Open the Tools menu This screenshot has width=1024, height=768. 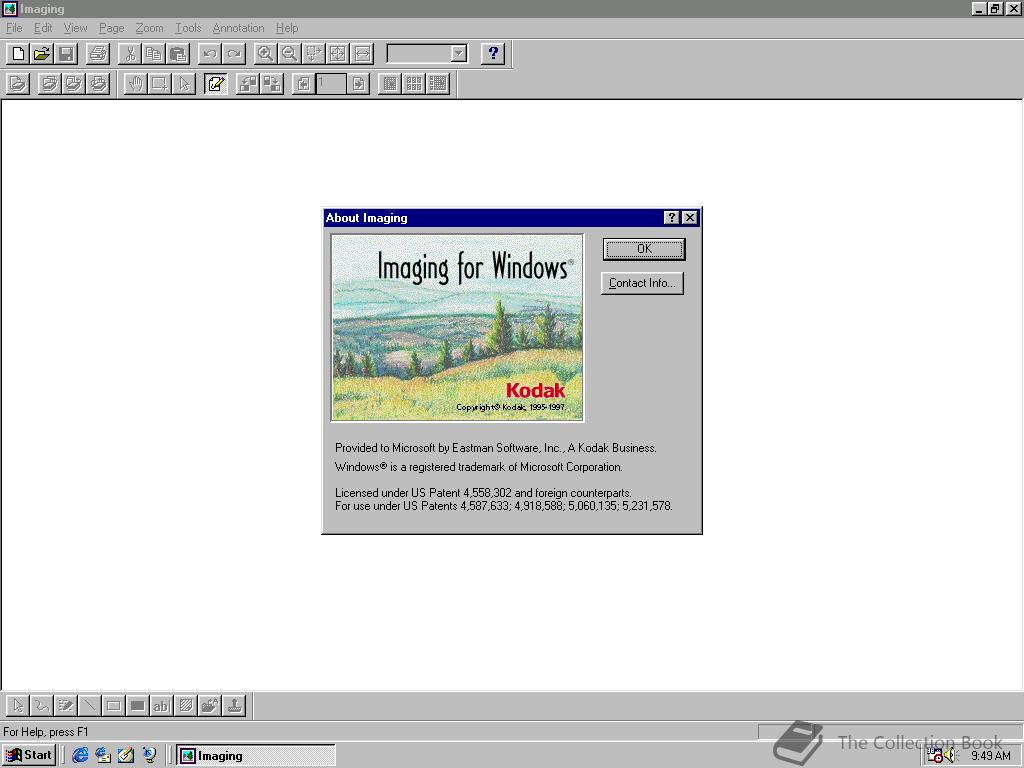188,28
